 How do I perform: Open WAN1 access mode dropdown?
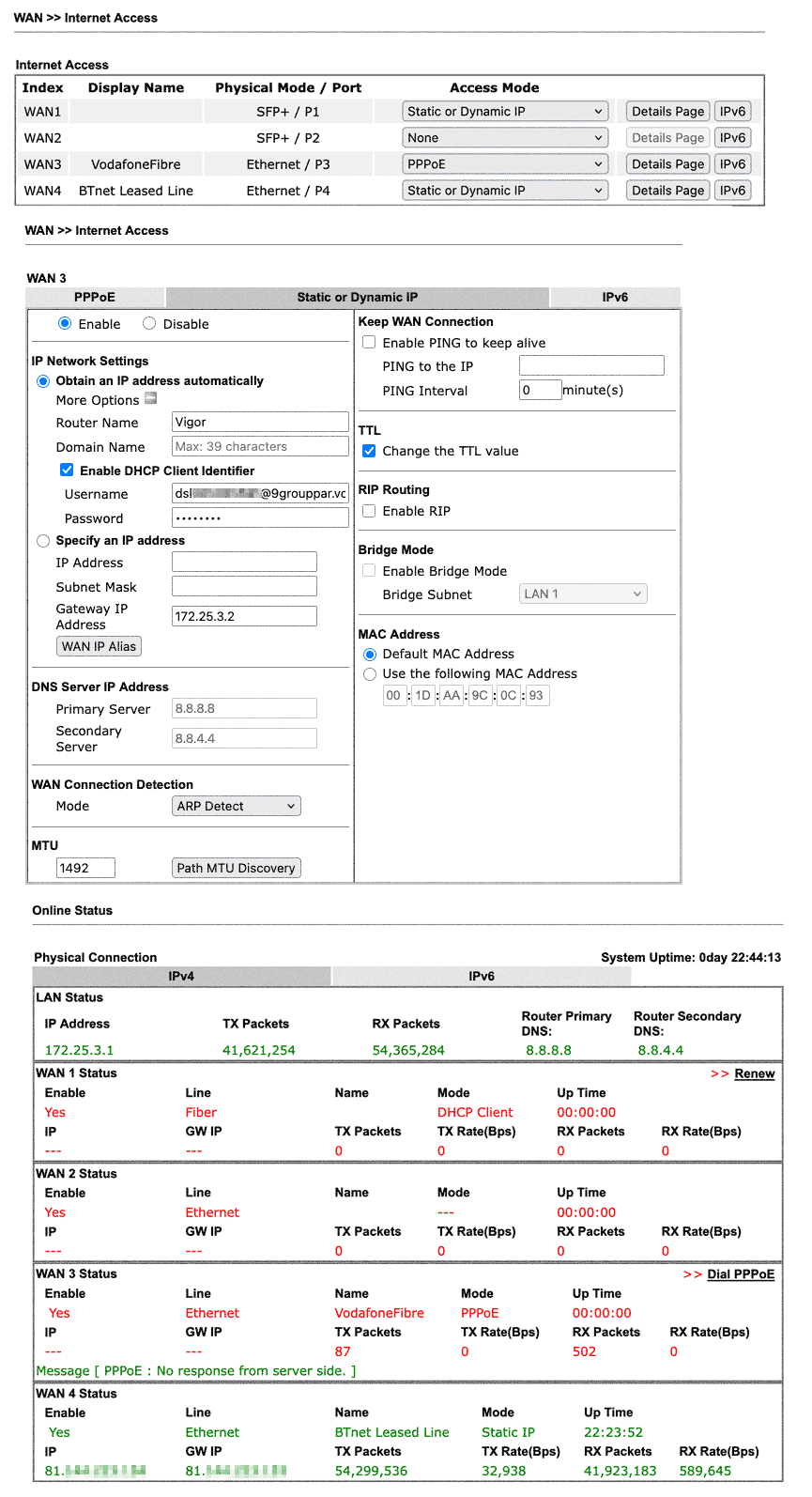tap(505, 111)
